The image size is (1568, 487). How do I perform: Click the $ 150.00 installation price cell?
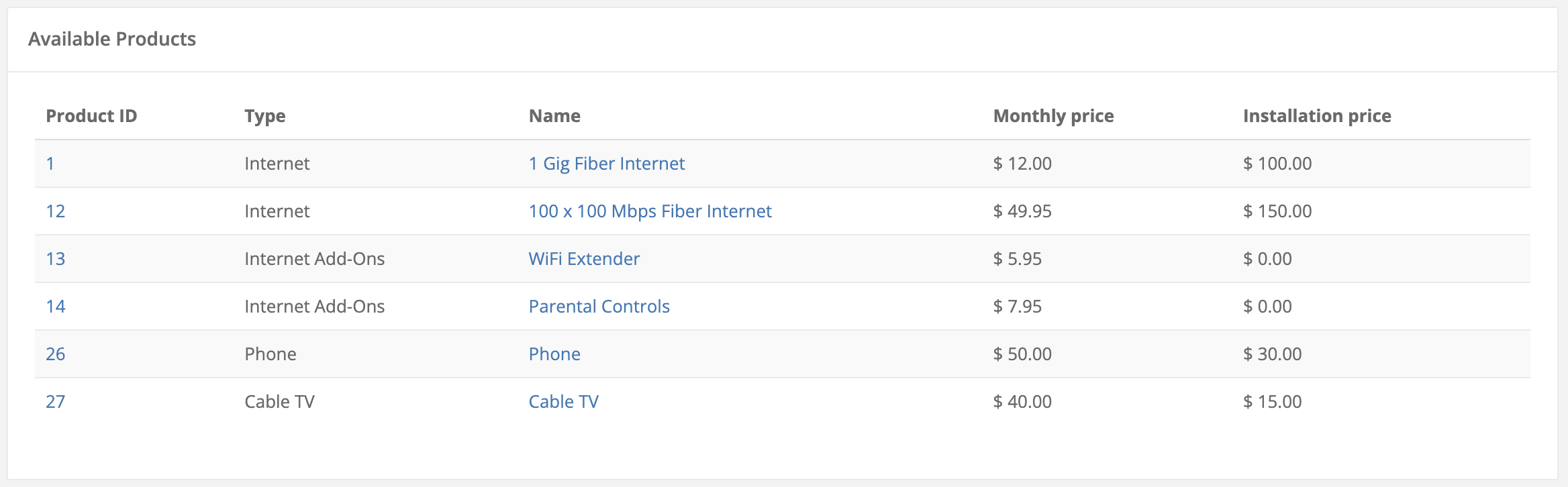[x=1277, y=211]
